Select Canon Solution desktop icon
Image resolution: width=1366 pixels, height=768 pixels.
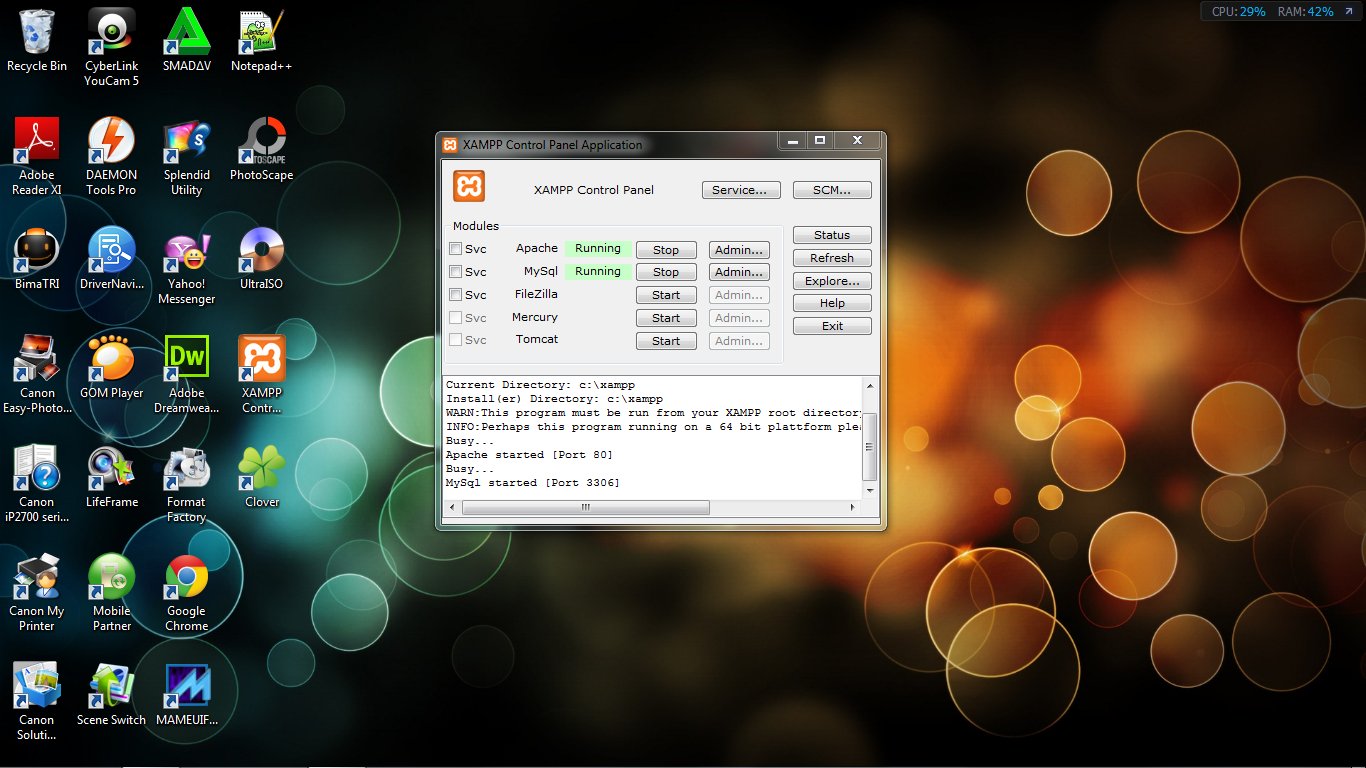[37, 701]
